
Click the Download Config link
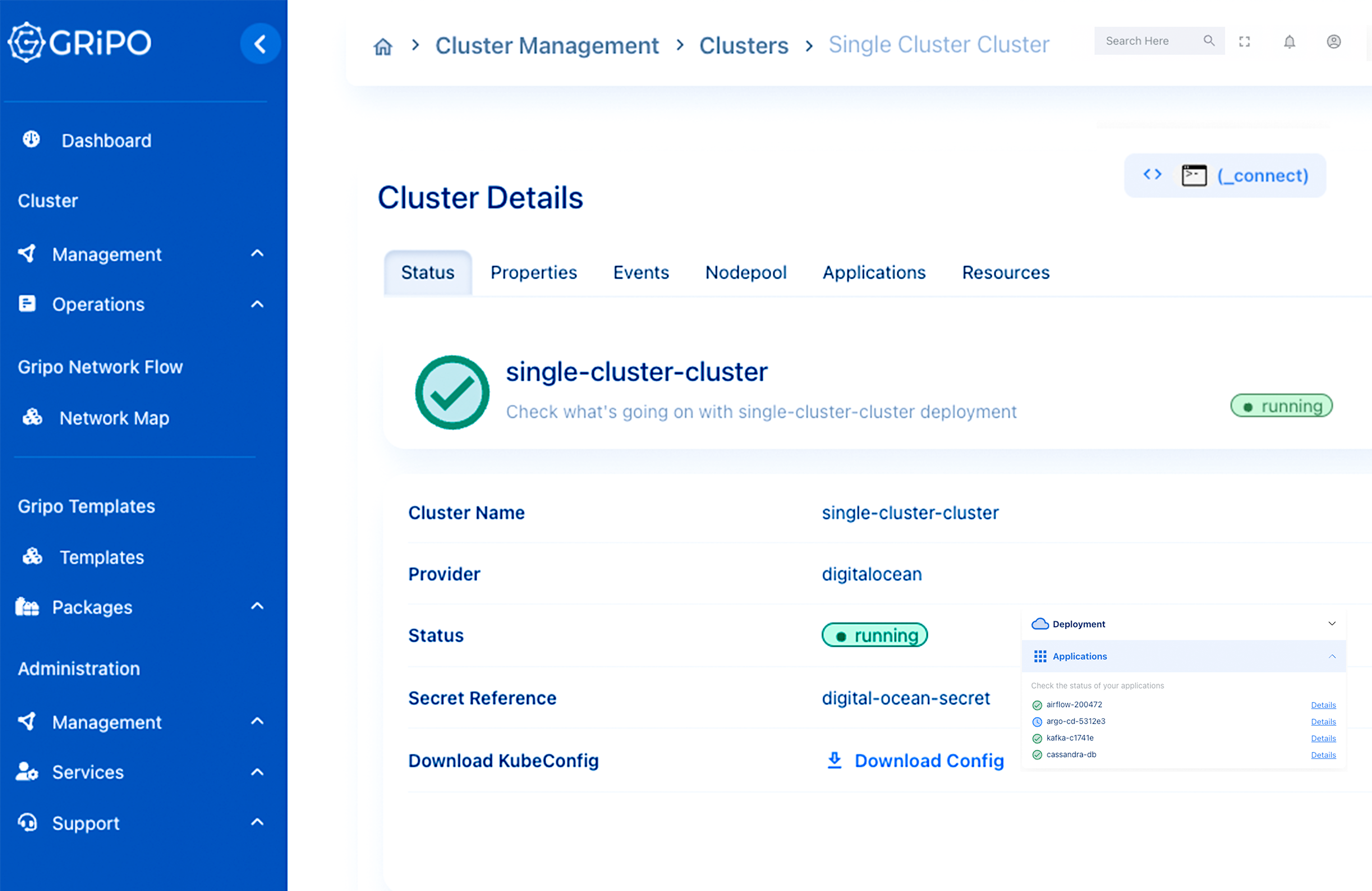tap(928, 761)
